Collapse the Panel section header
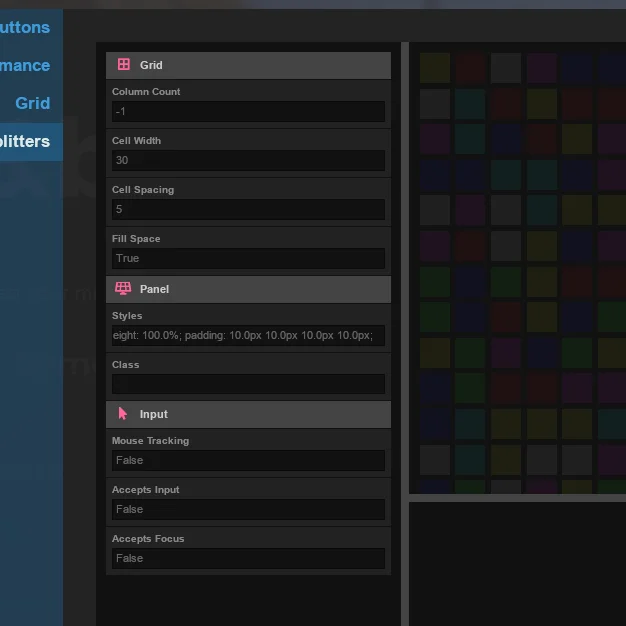Viewport: 626px width, 626px height. pyautogui.click(x=248, y=289)
